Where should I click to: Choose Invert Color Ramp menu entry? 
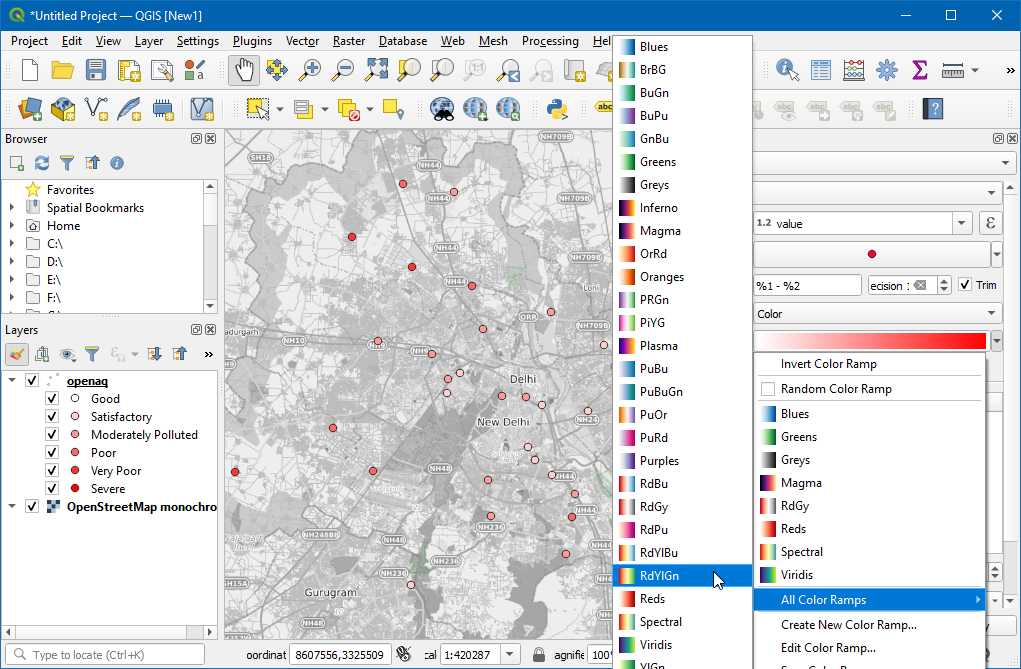click(828, 364)
